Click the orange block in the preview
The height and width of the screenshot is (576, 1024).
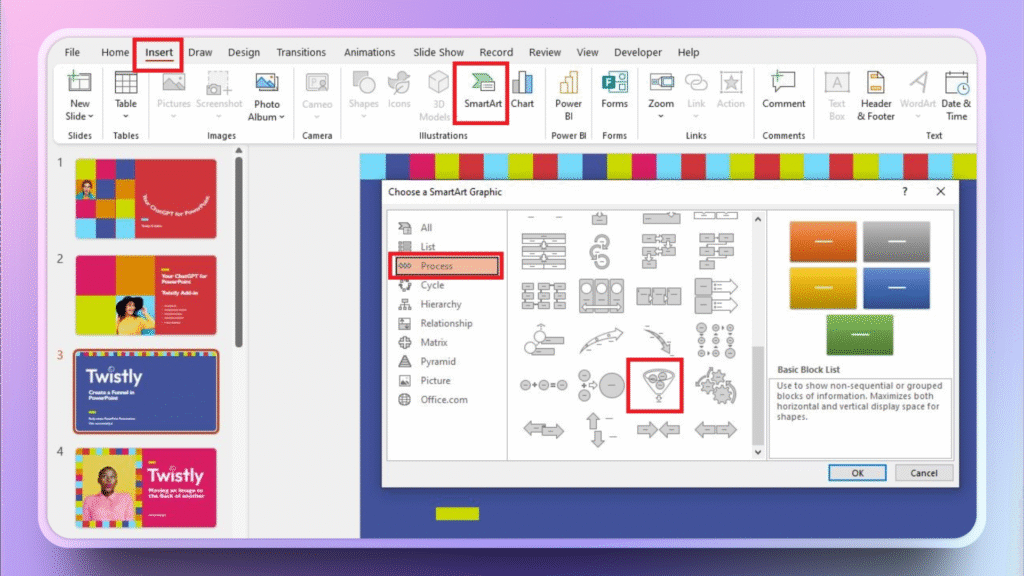[x=823, y=242]
